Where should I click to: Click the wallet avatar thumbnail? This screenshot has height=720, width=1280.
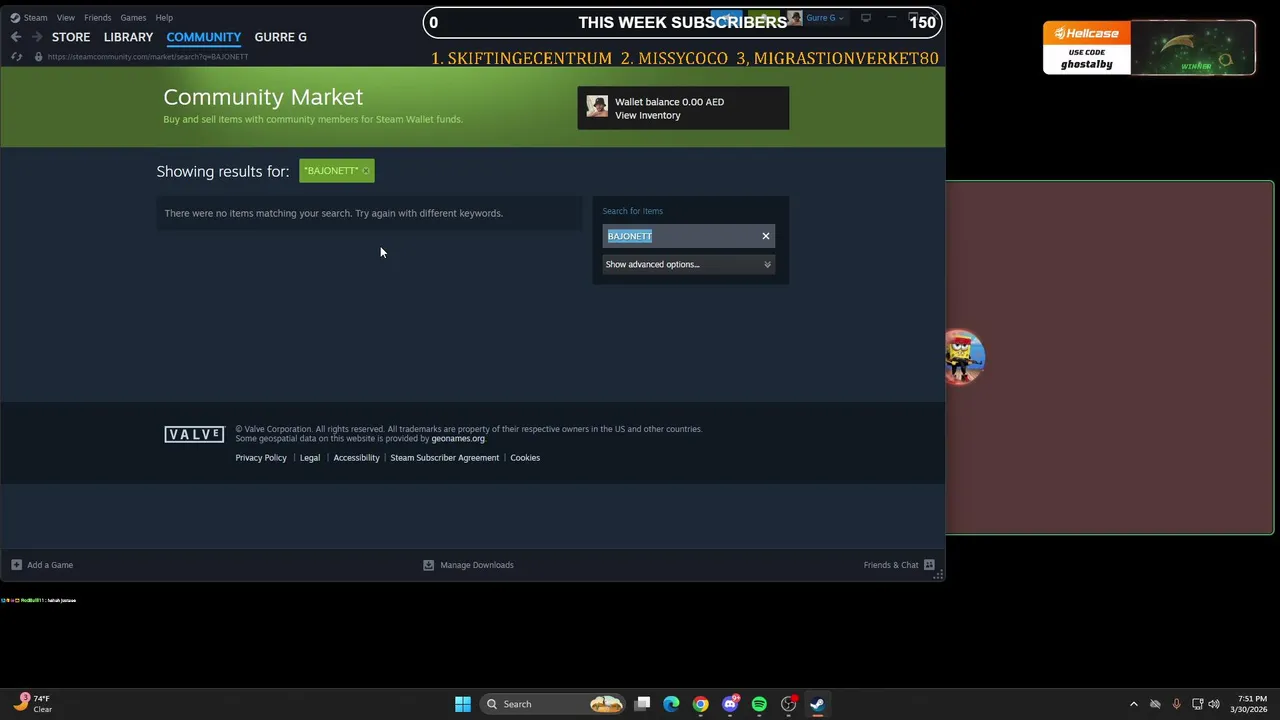(597, 107)
